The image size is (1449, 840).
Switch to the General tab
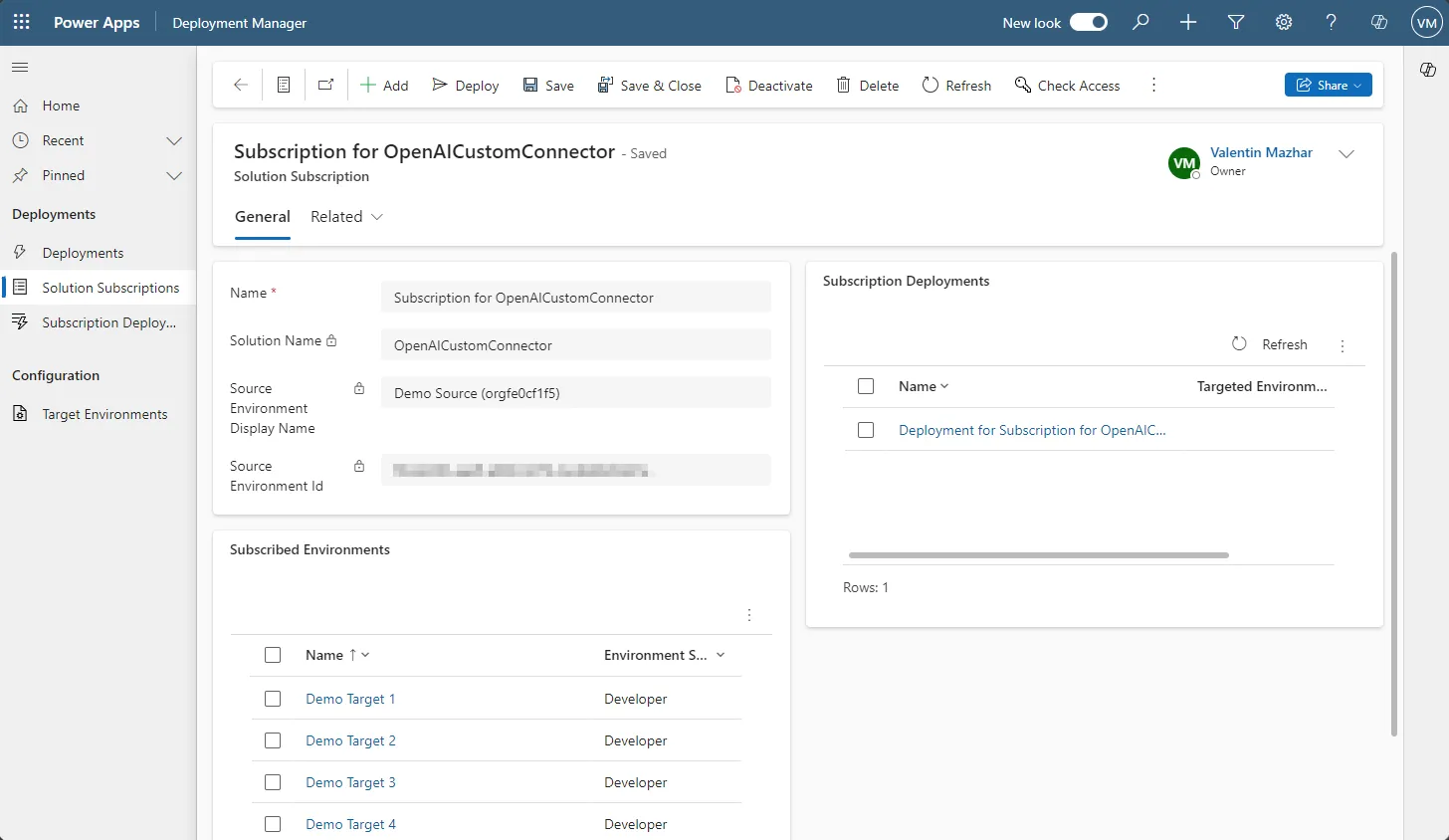263,217
